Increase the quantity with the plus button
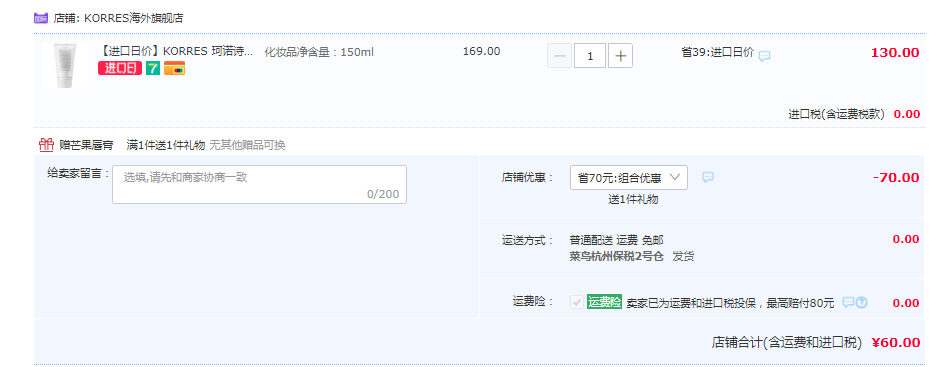 pos(620,56)
